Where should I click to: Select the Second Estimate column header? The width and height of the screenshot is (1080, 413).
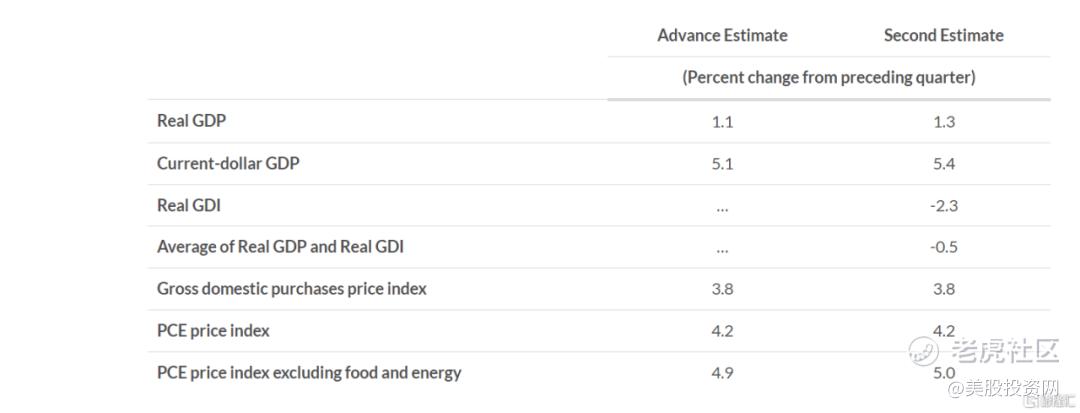point(943,35)
